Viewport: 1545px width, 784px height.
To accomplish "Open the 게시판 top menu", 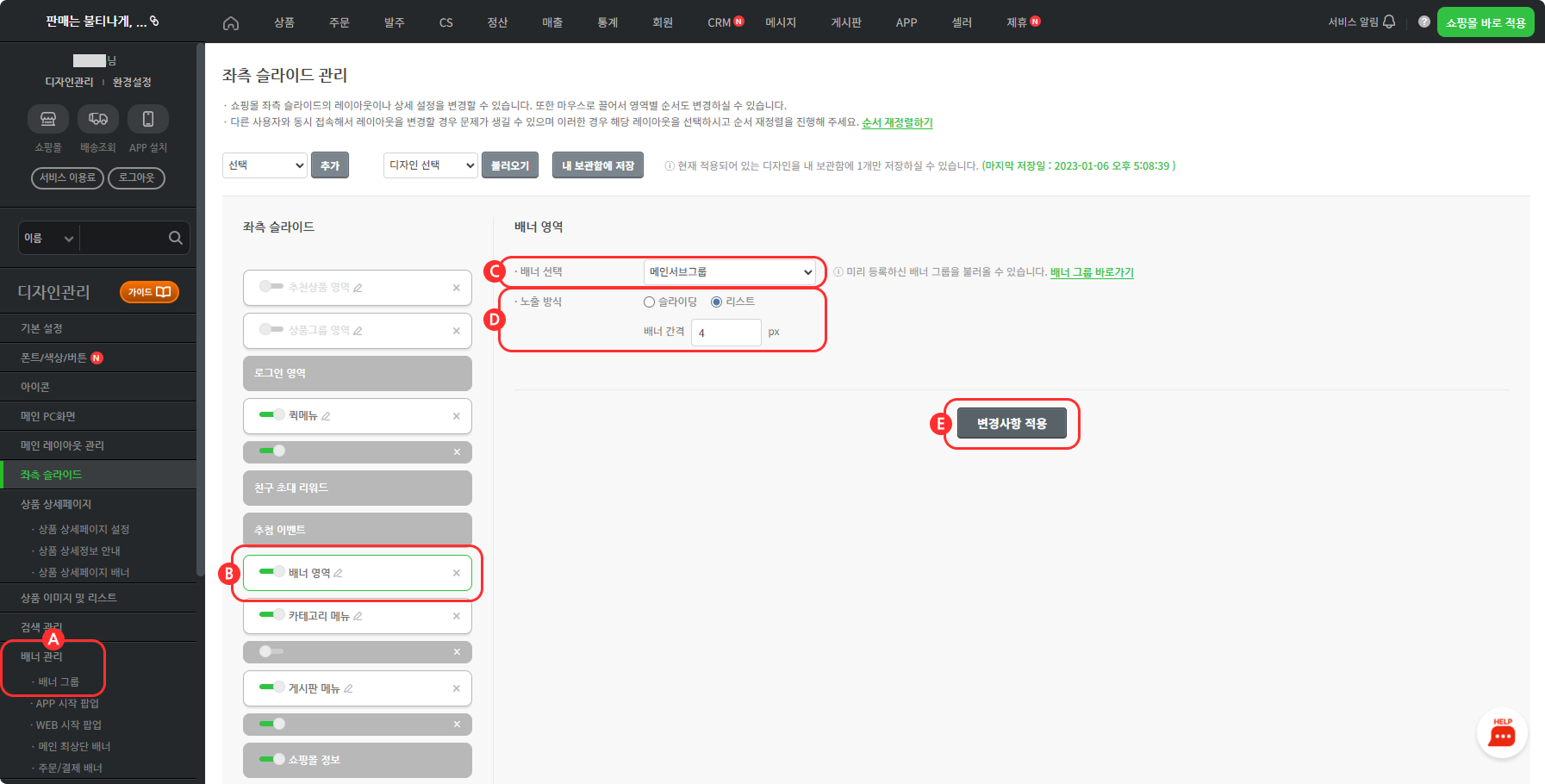I will tap(846, 22).
